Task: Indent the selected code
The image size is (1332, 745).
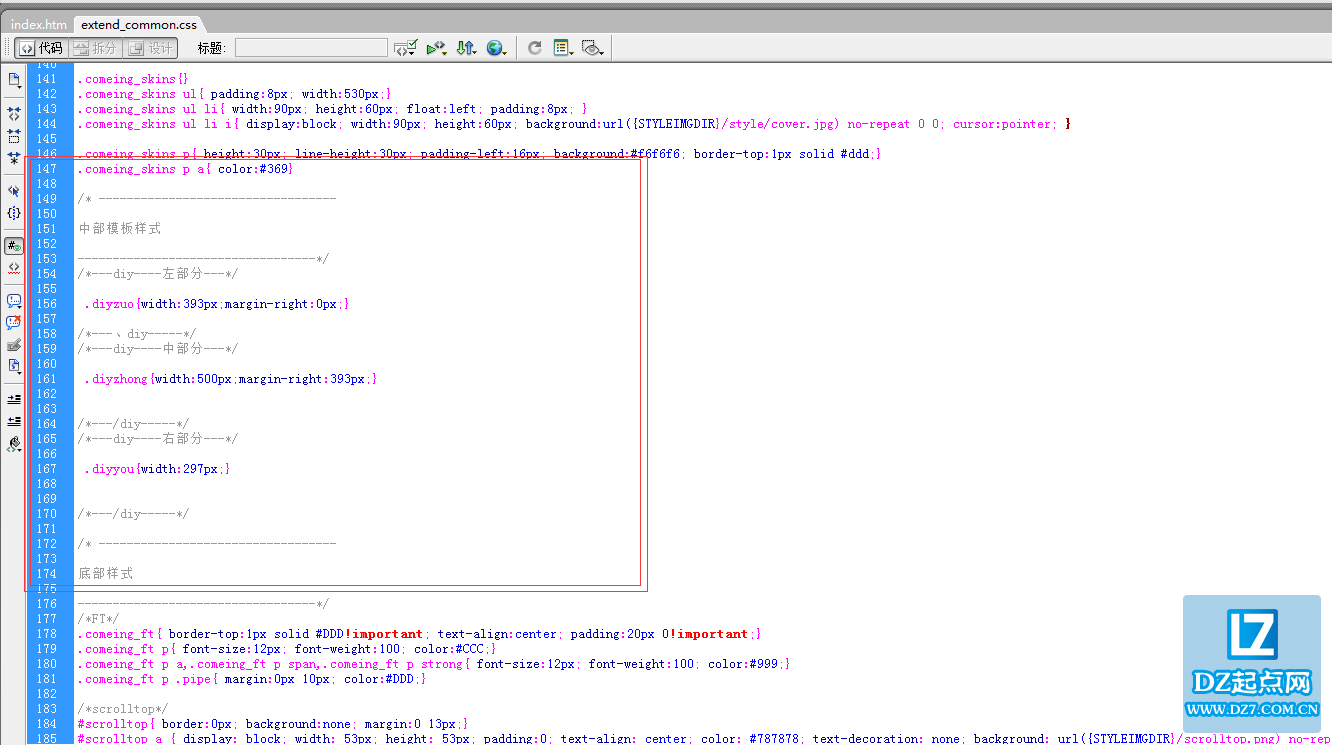Action: coord(14,399)
